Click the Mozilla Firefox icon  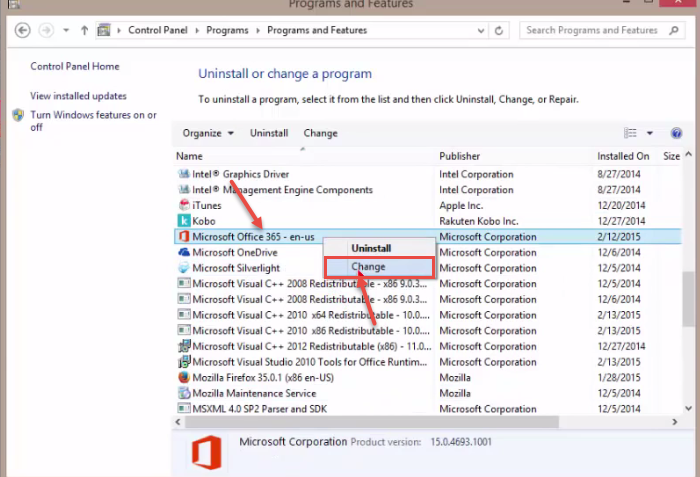[184, 377]
